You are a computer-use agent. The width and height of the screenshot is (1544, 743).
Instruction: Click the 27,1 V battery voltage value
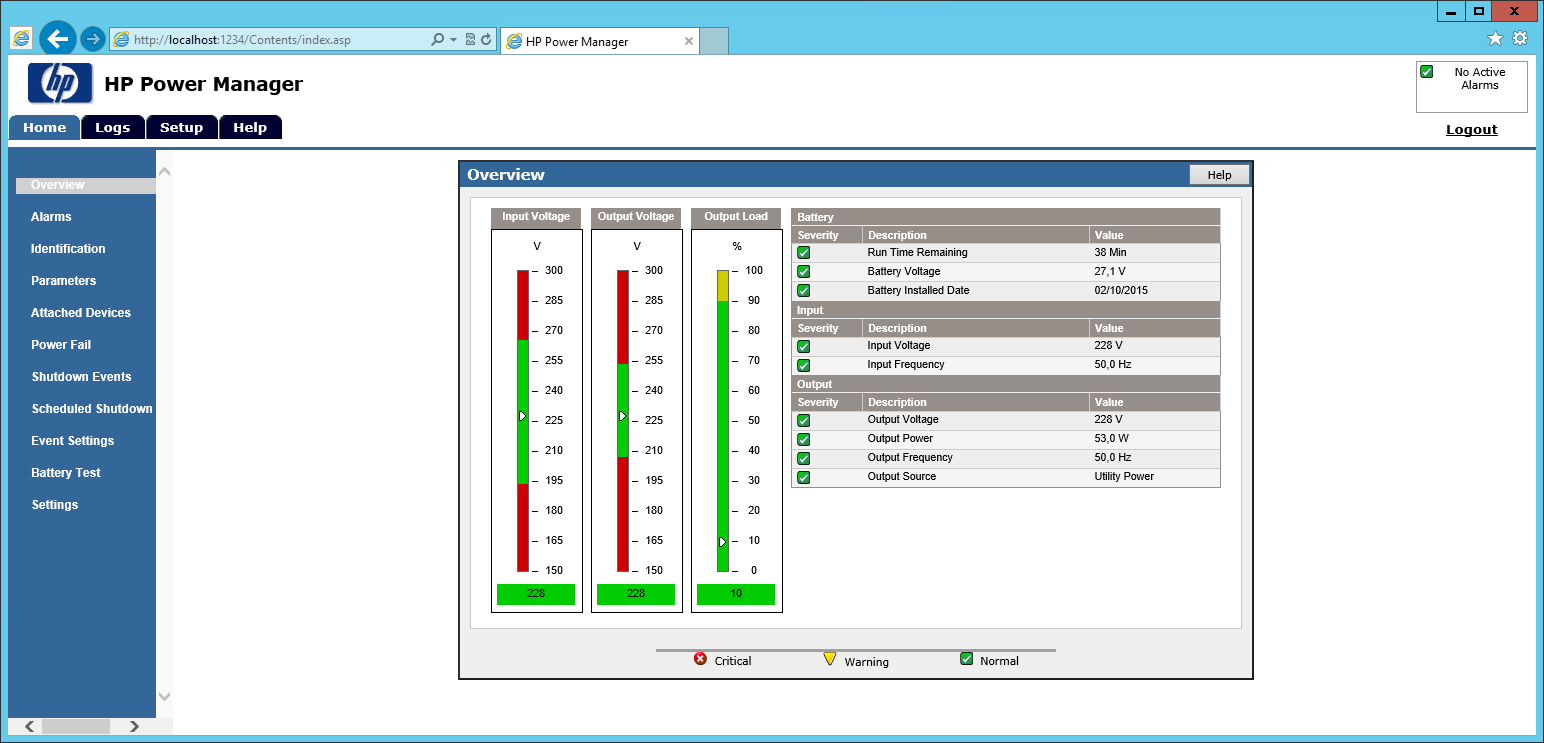(x=1110, y=272)
